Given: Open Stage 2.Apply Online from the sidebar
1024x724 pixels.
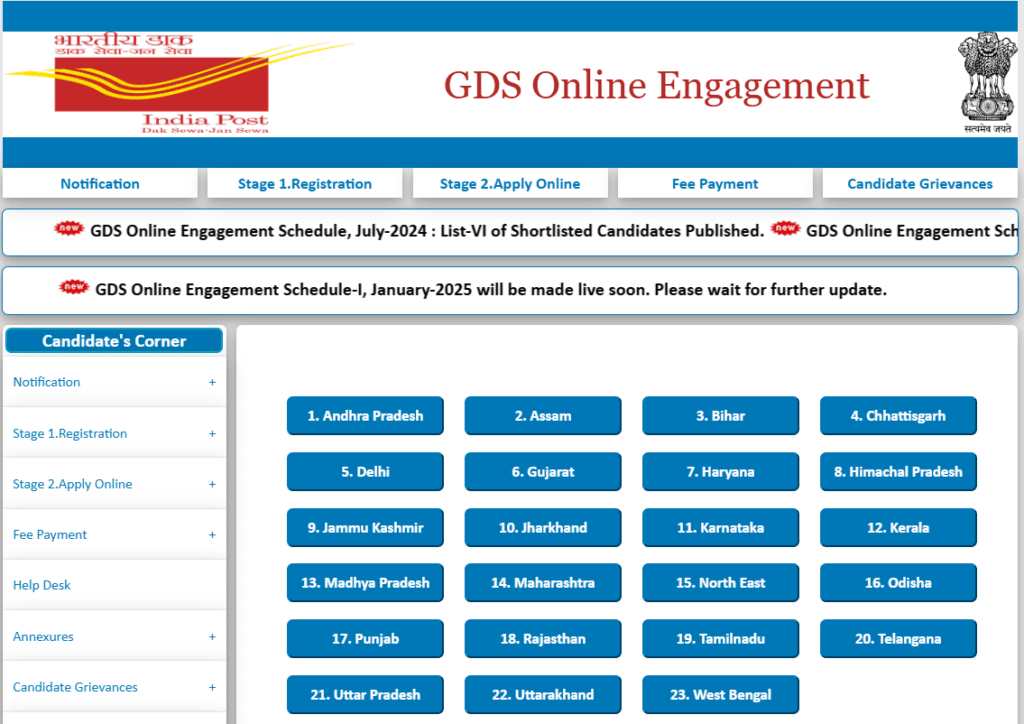Looking at the screenshot, I should point(72,483).
